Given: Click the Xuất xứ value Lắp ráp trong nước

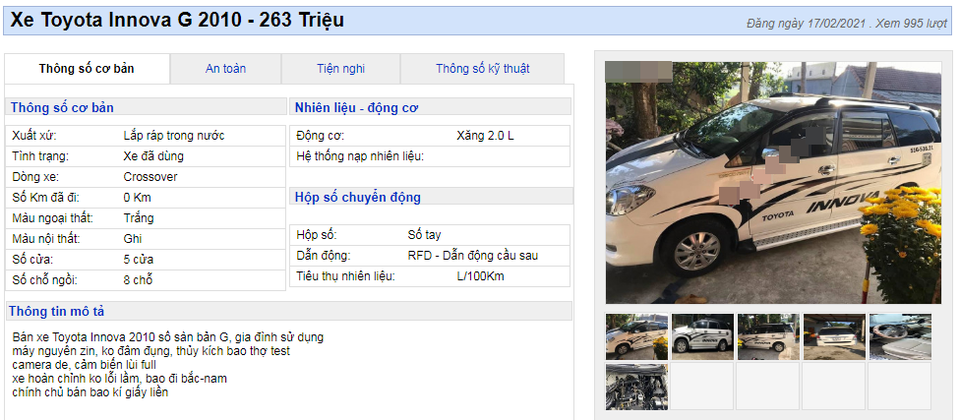Looking at the screenshot, I should tap(174, 135).
